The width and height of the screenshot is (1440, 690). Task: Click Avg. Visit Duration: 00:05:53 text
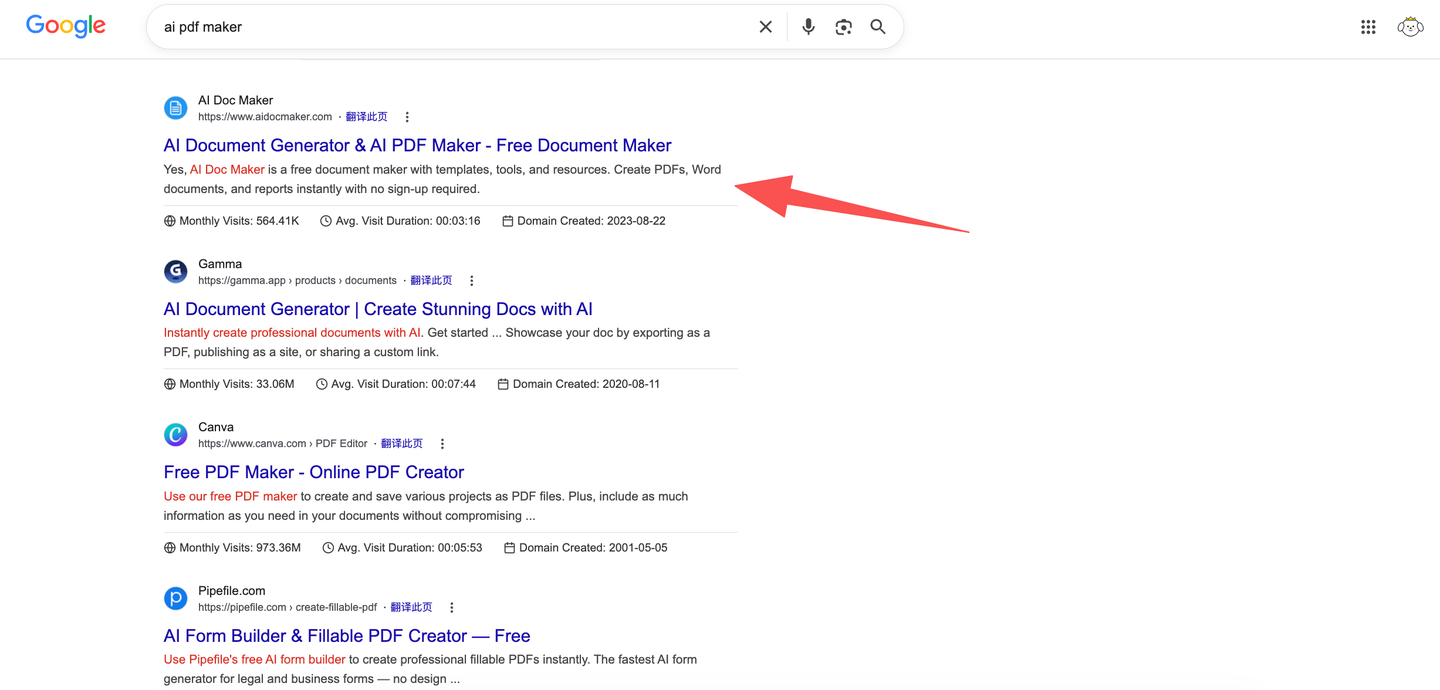point(410,548)
